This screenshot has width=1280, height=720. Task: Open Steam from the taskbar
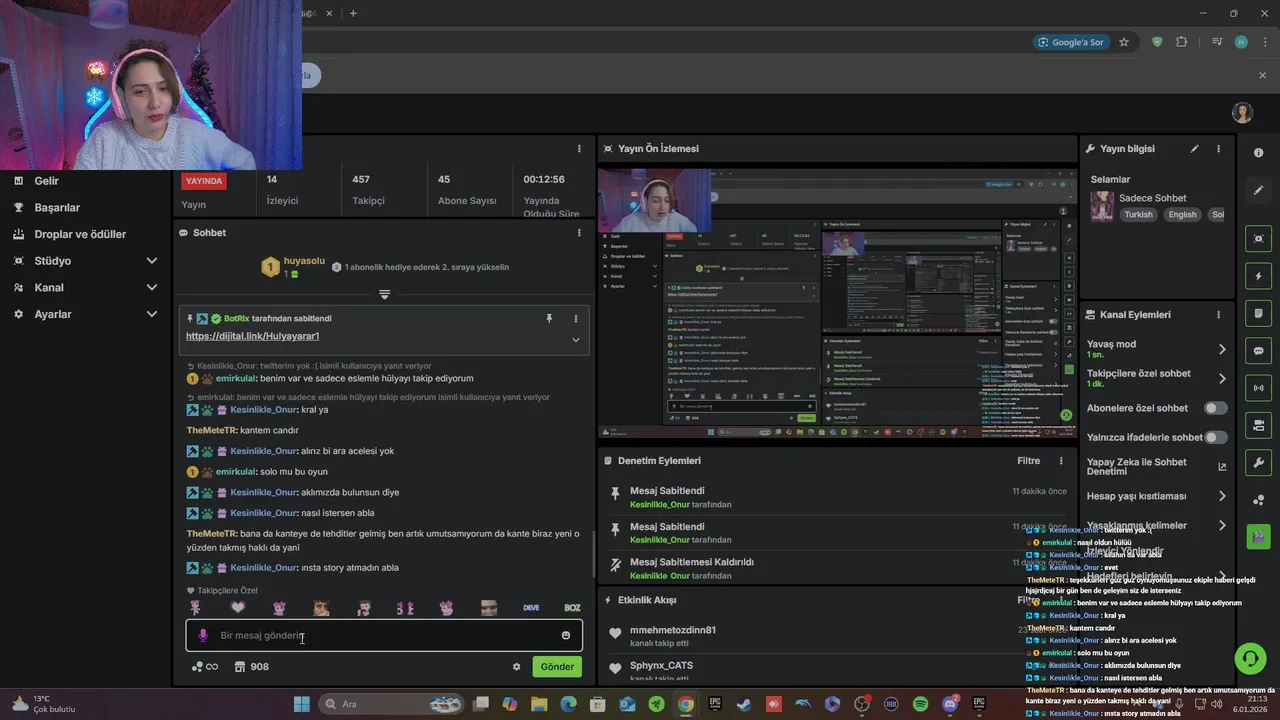pos(744,704)
